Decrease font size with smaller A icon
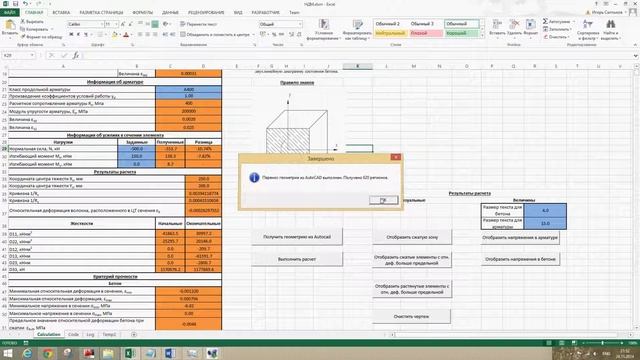Screen dimensions: 640x360 (130, 24)
